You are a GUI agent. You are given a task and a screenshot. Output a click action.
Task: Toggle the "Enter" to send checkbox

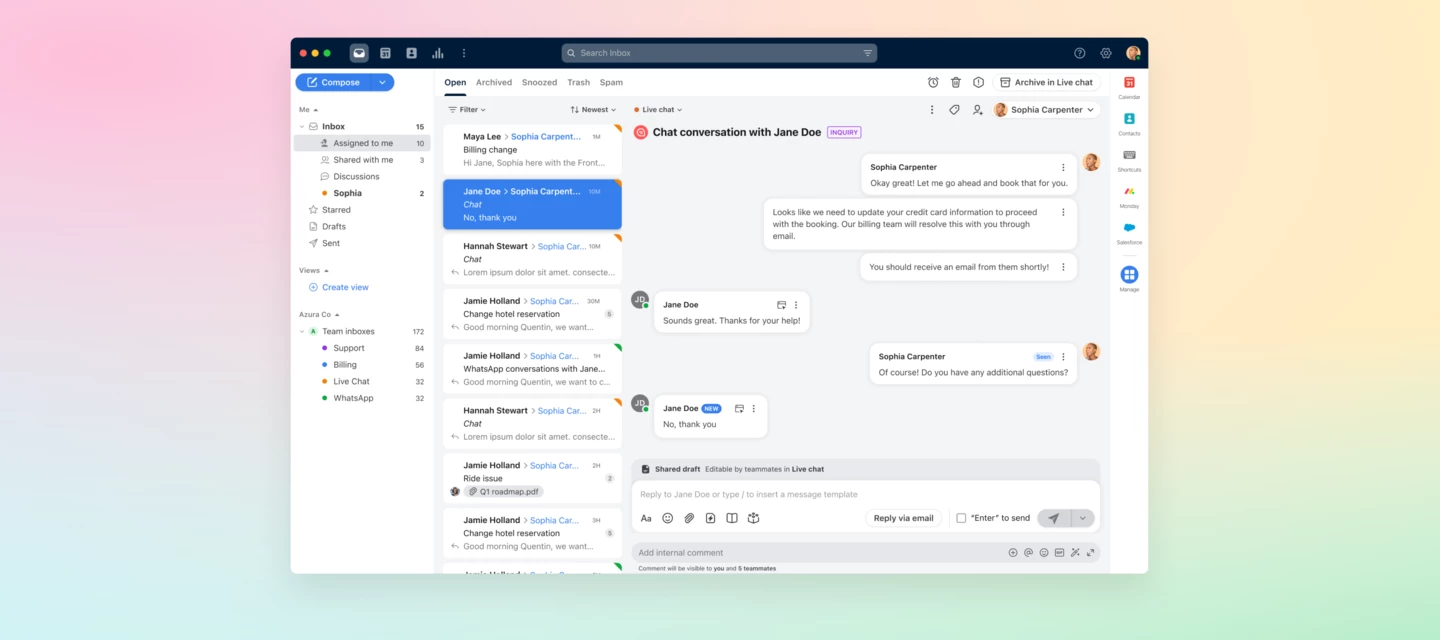coord(961,518)
